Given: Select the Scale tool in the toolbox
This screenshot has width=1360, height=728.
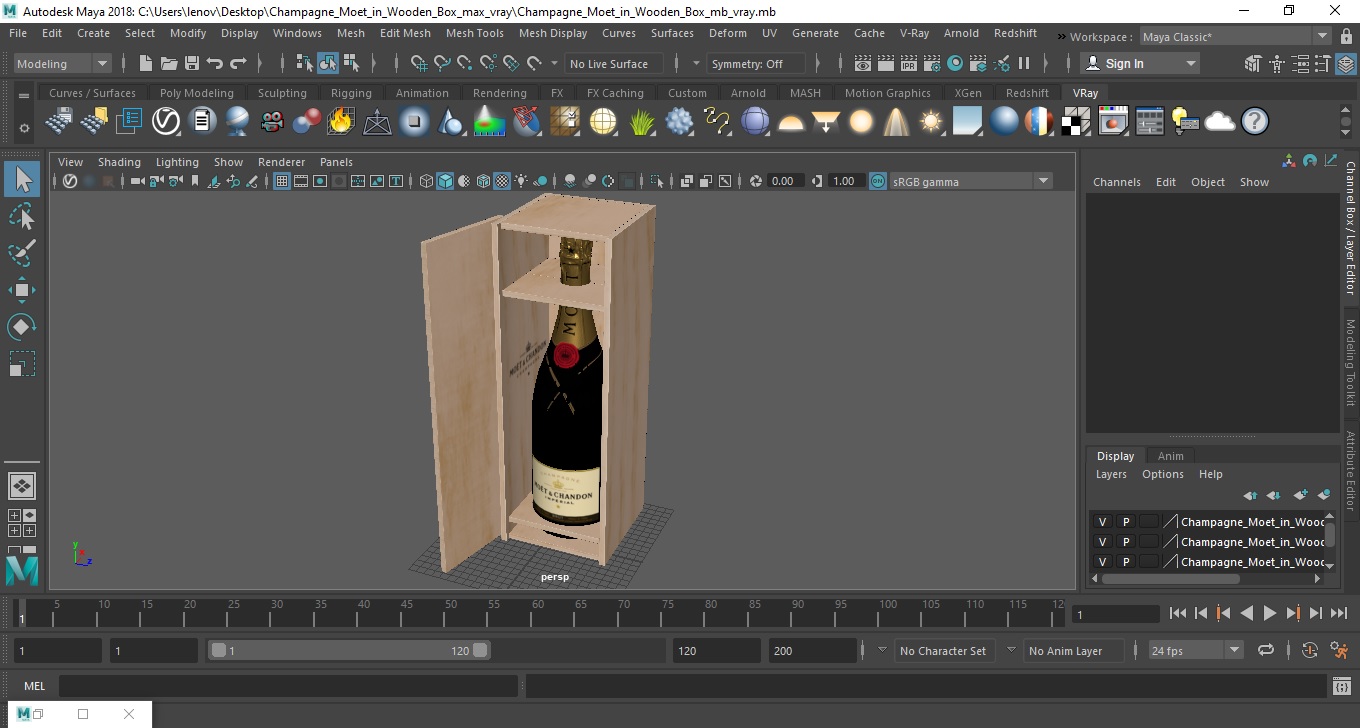Looking at the screenshot, I should (22, 364).
